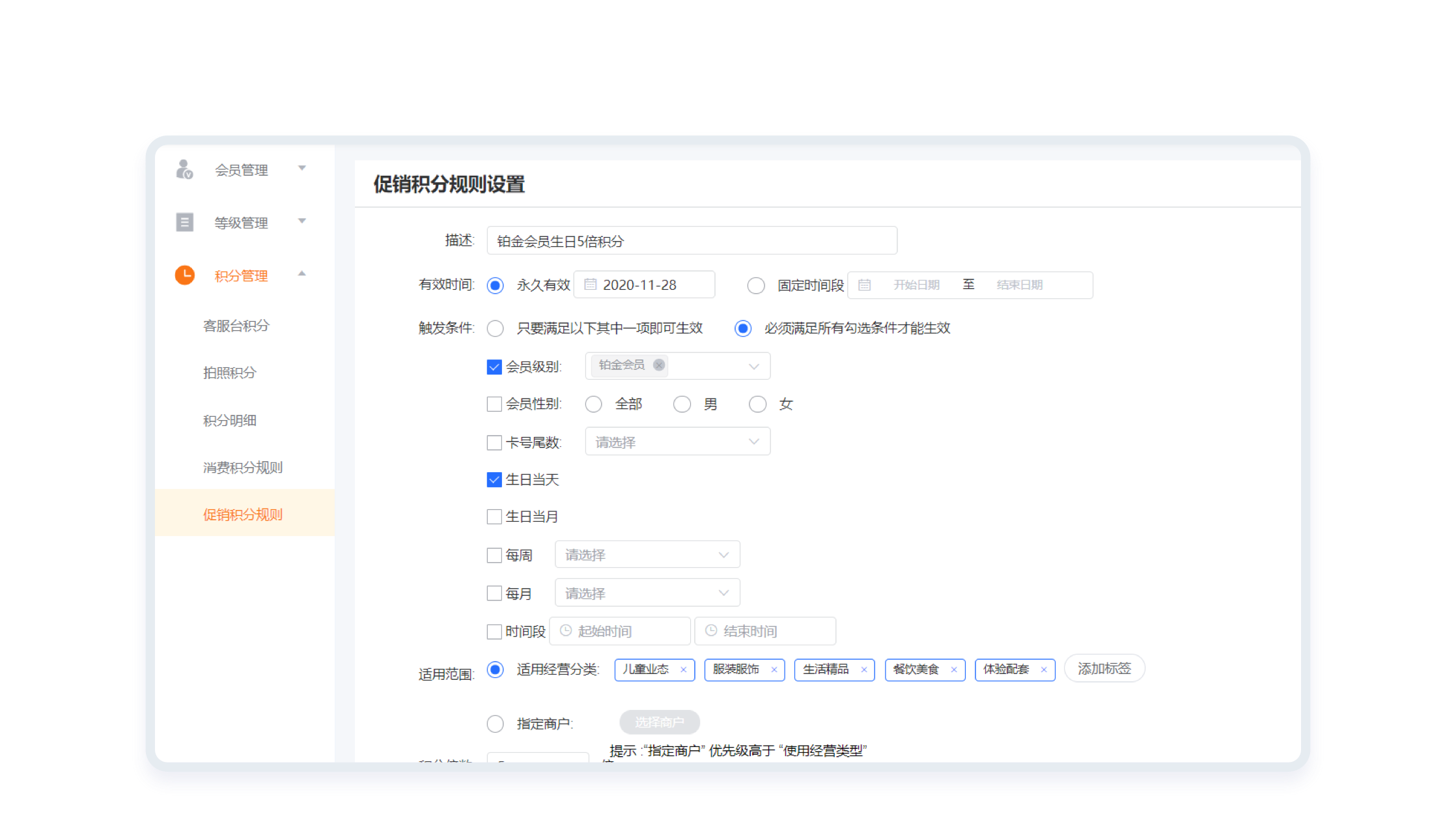Check the 生日当月 checkbox
Image resolution: width=1456 pixels, height=831 pixels.
494,516
